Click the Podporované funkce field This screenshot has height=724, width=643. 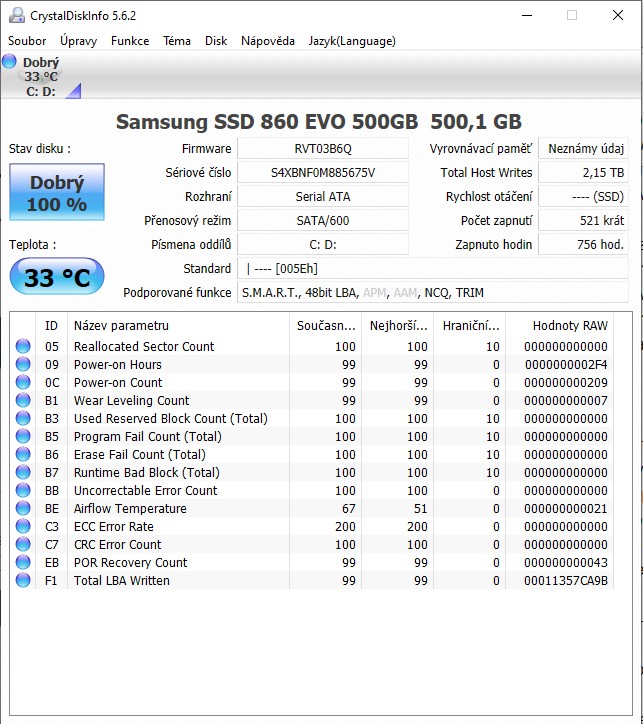[x=433, y=293]
